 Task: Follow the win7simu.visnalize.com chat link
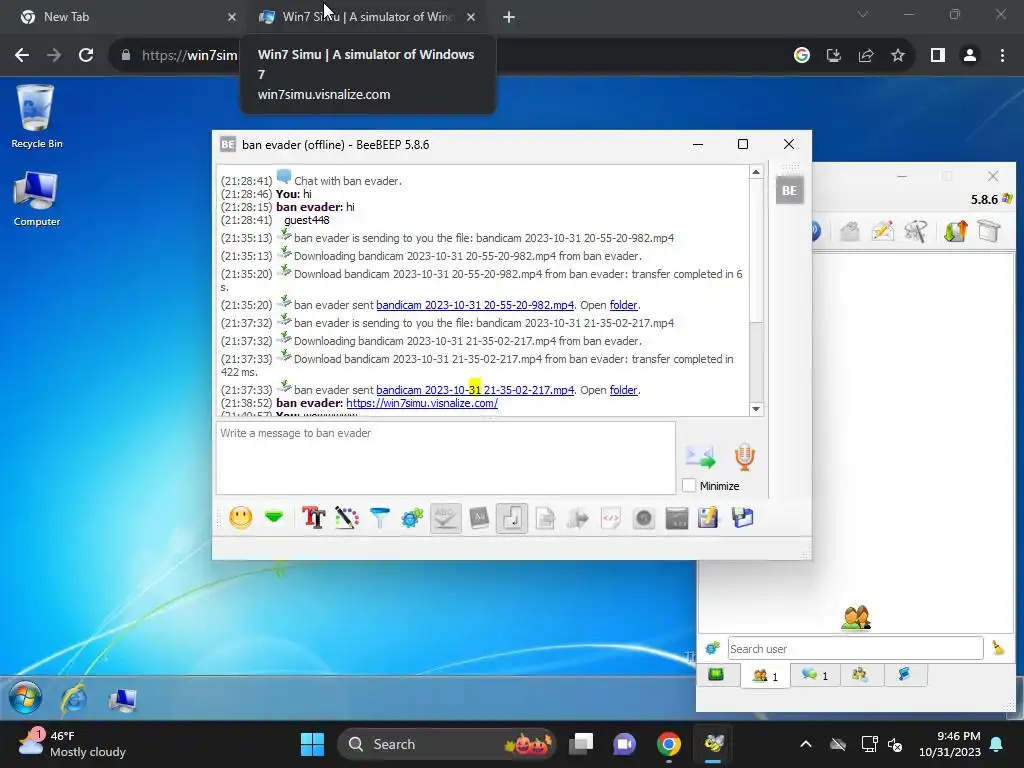pos(422,403)
